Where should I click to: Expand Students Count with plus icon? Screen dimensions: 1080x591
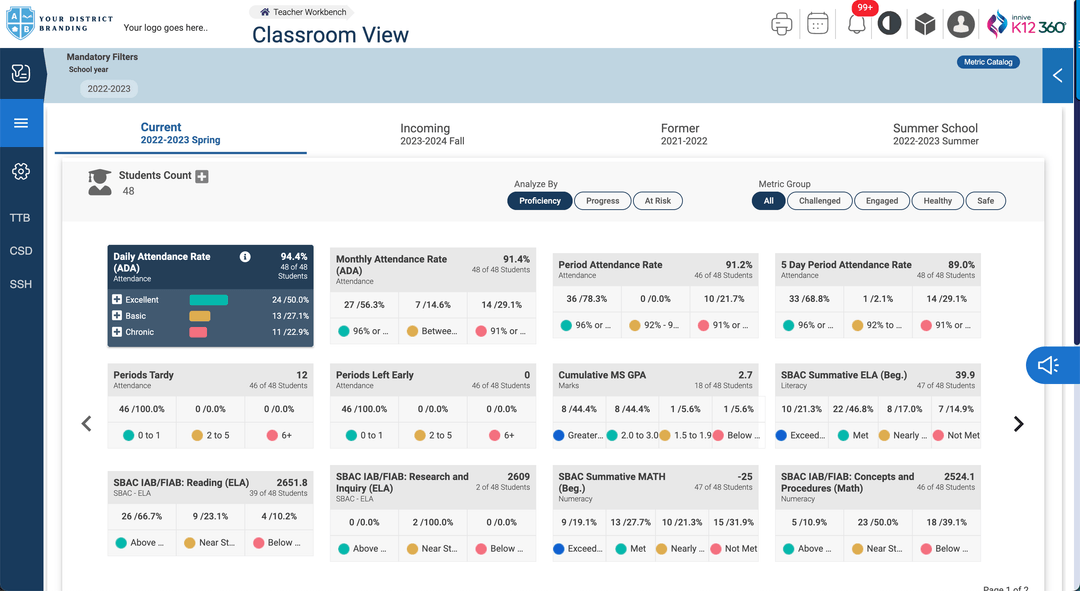click(x=202, y=177)
